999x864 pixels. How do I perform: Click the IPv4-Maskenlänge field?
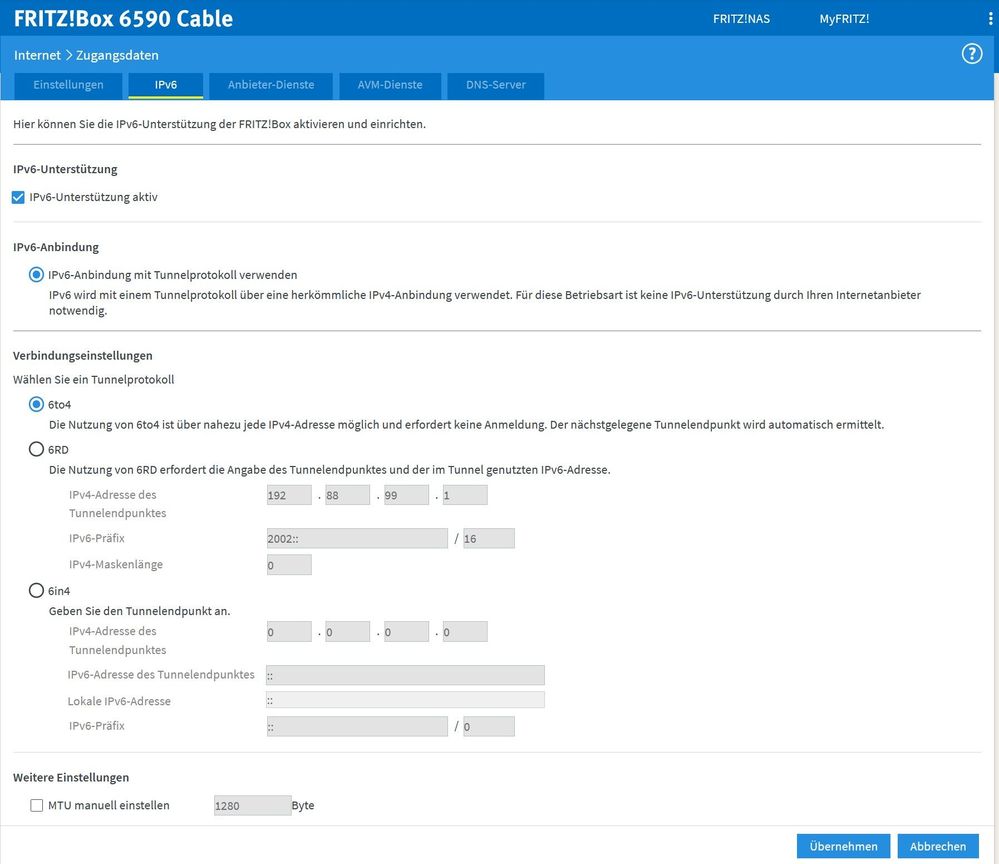pyautogui.click(x=289, y=565)
